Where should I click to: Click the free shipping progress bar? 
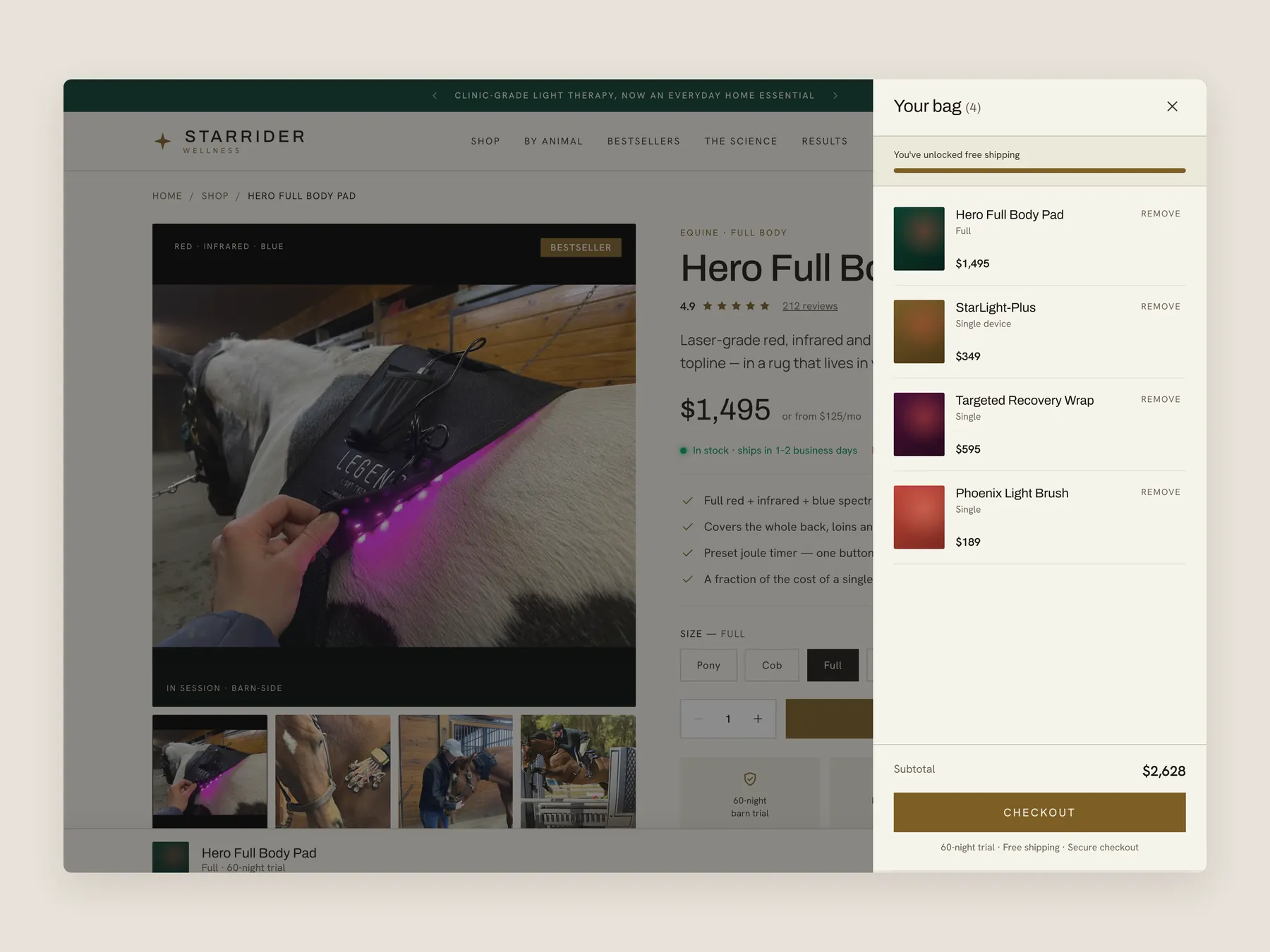(x=1039, y=171)
